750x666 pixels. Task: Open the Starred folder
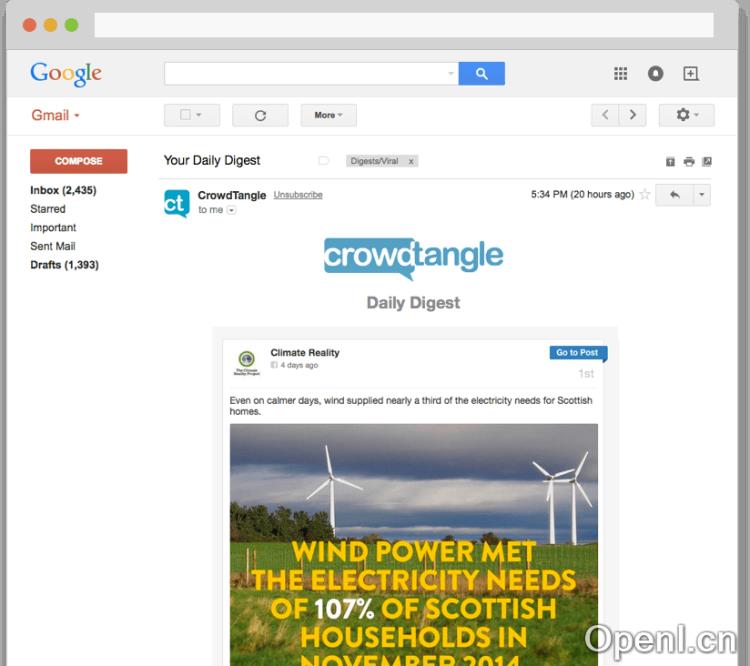48,209
